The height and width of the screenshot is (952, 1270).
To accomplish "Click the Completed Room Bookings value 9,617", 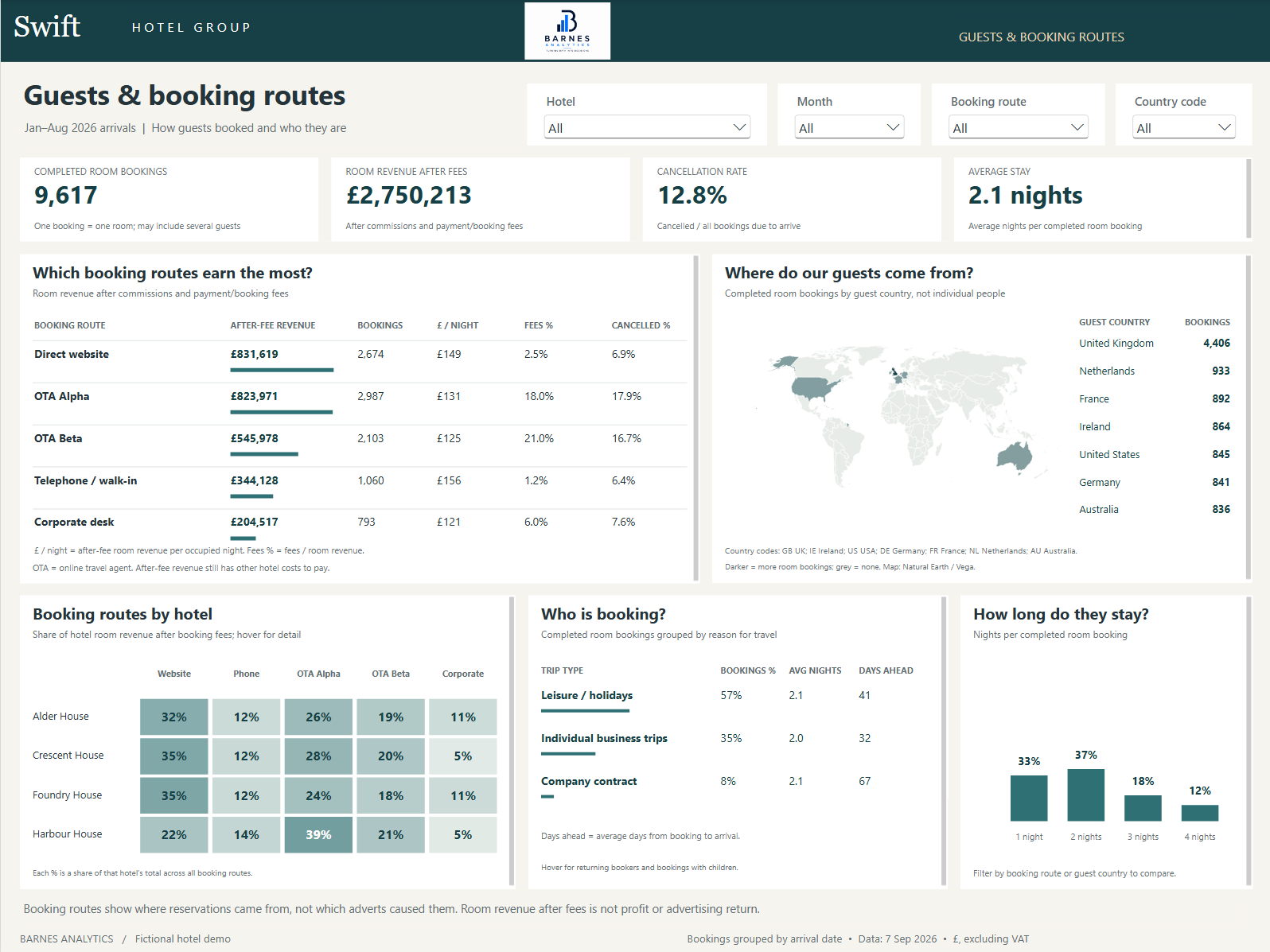I will (x=66, y=195).
